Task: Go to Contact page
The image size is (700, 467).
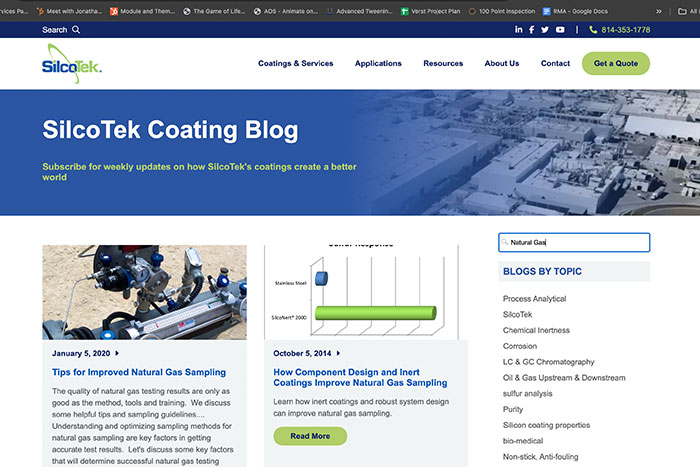Action: pos(555,63)
